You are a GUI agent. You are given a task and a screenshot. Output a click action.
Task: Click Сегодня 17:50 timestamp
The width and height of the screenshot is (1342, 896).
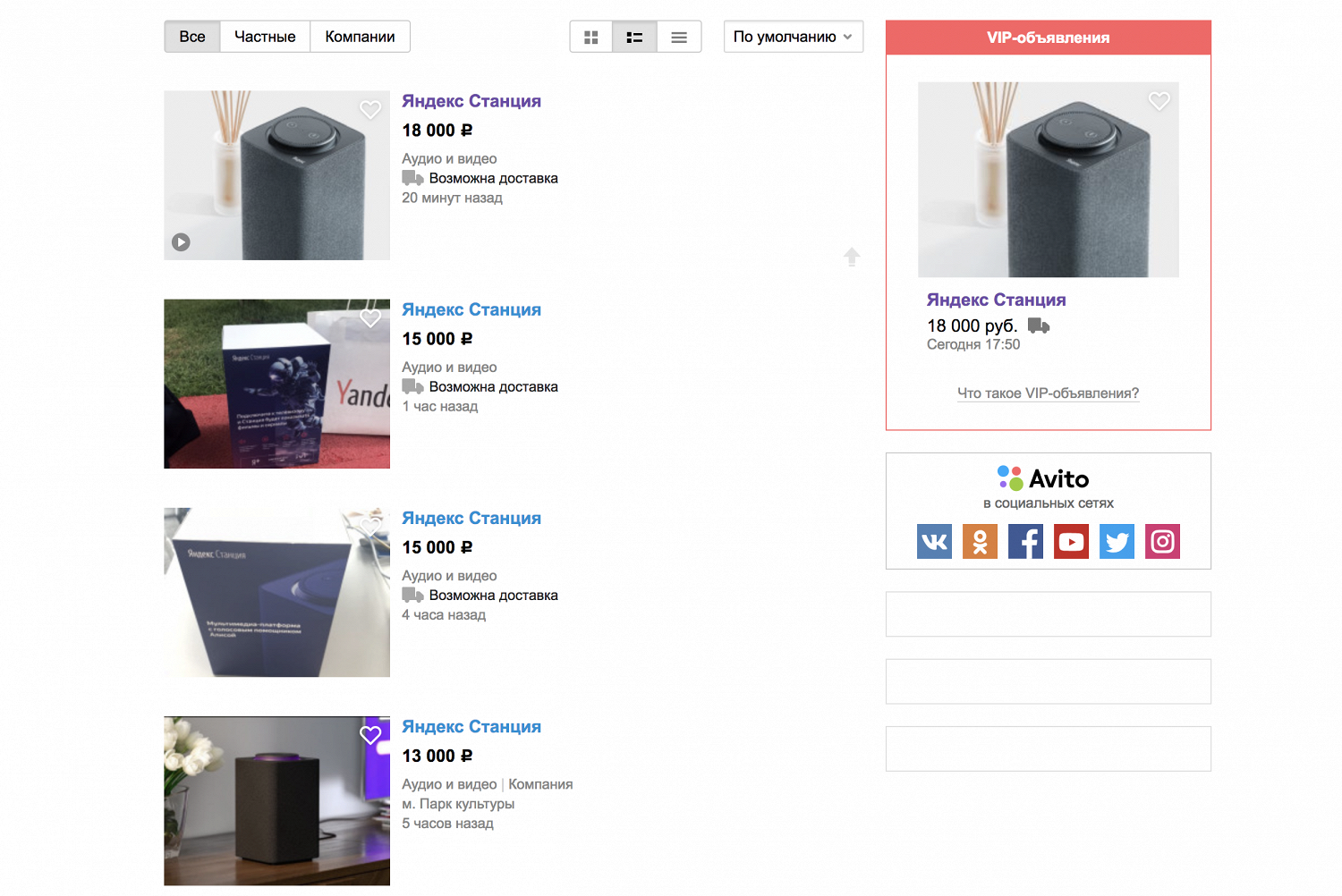[973, 344]
